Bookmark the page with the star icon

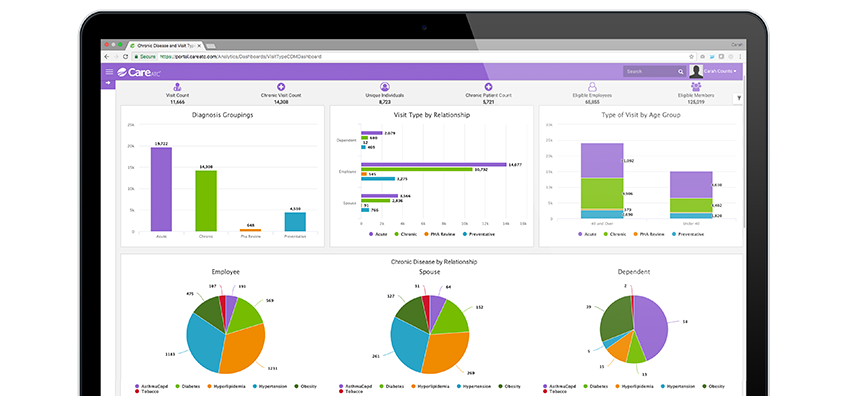coord(691,56)
